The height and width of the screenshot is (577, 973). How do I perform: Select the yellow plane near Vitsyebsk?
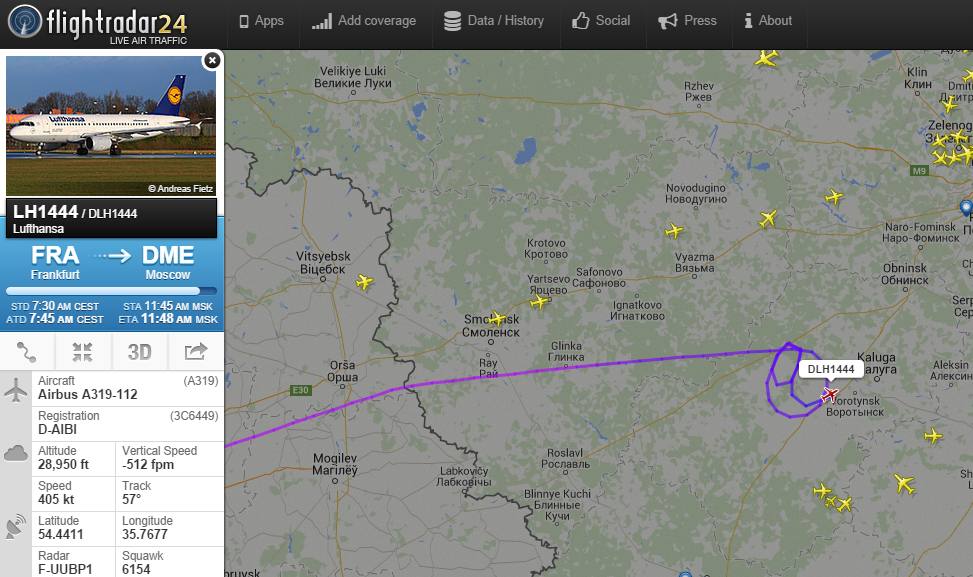(x=364, y=282)
